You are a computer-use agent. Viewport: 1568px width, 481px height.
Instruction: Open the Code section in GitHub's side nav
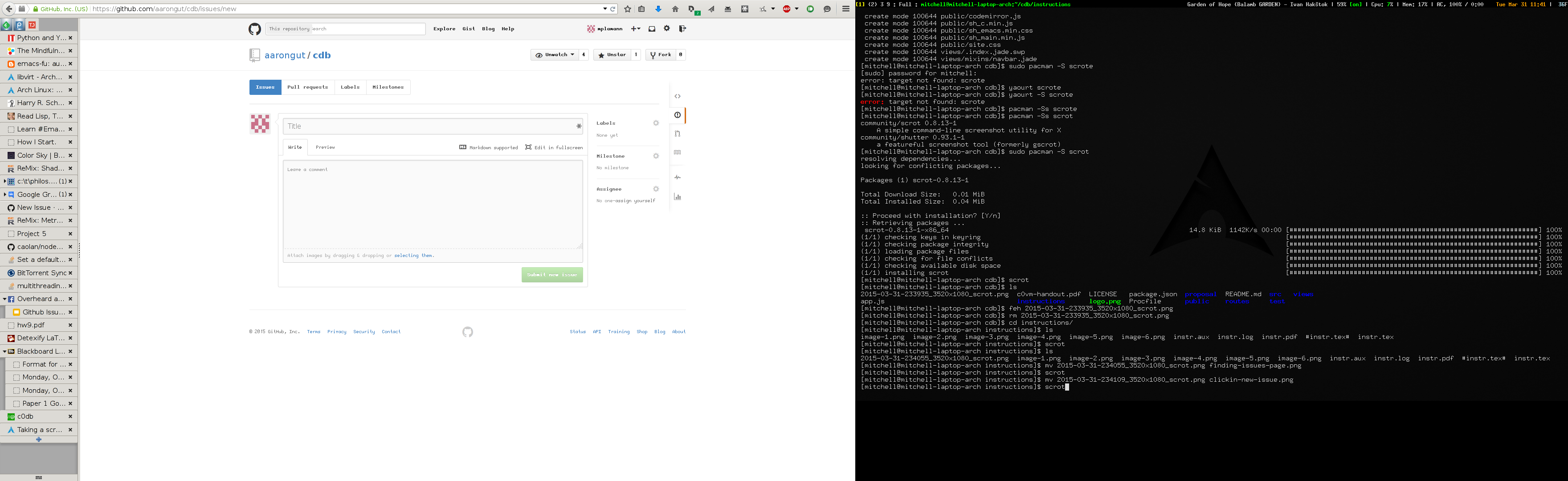[x=678, y=96]
